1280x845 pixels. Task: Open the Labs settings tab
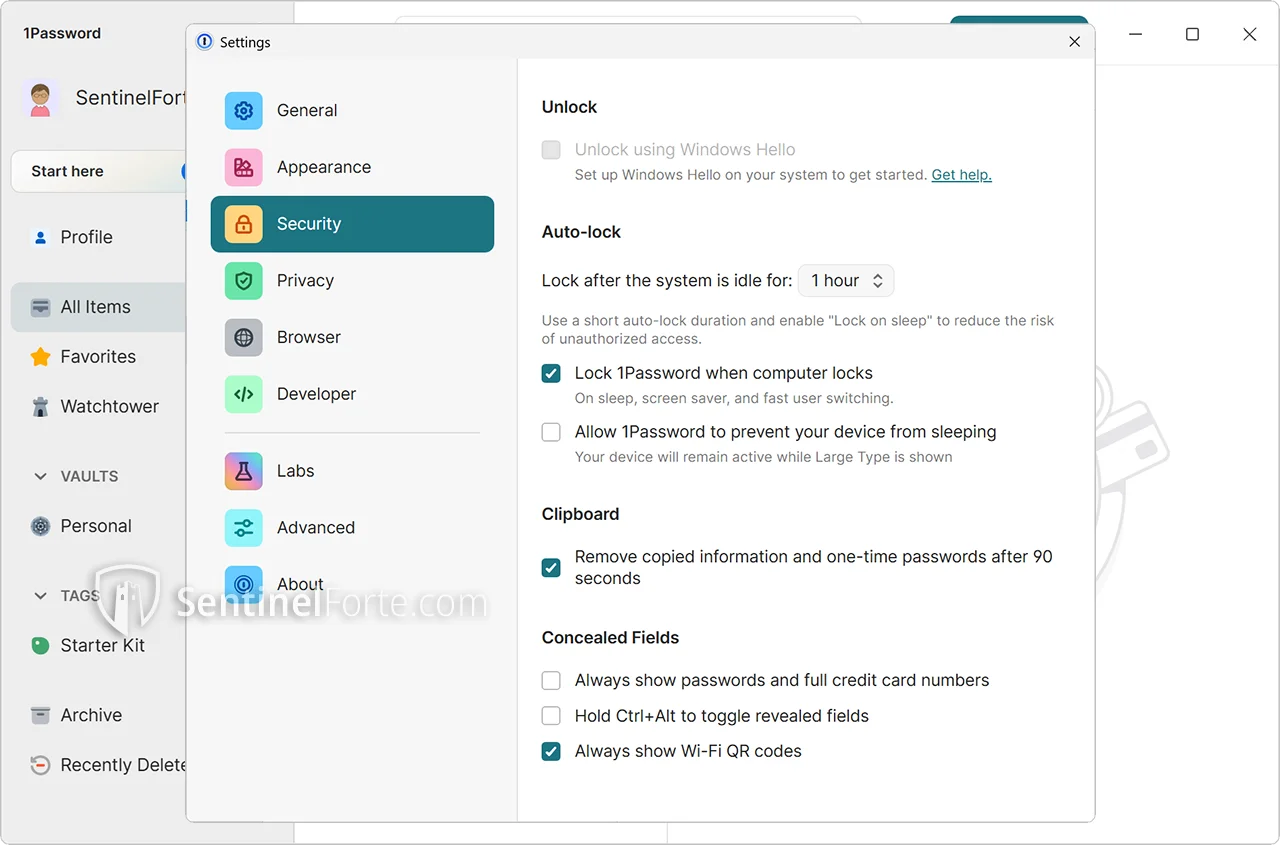[352, 471]
